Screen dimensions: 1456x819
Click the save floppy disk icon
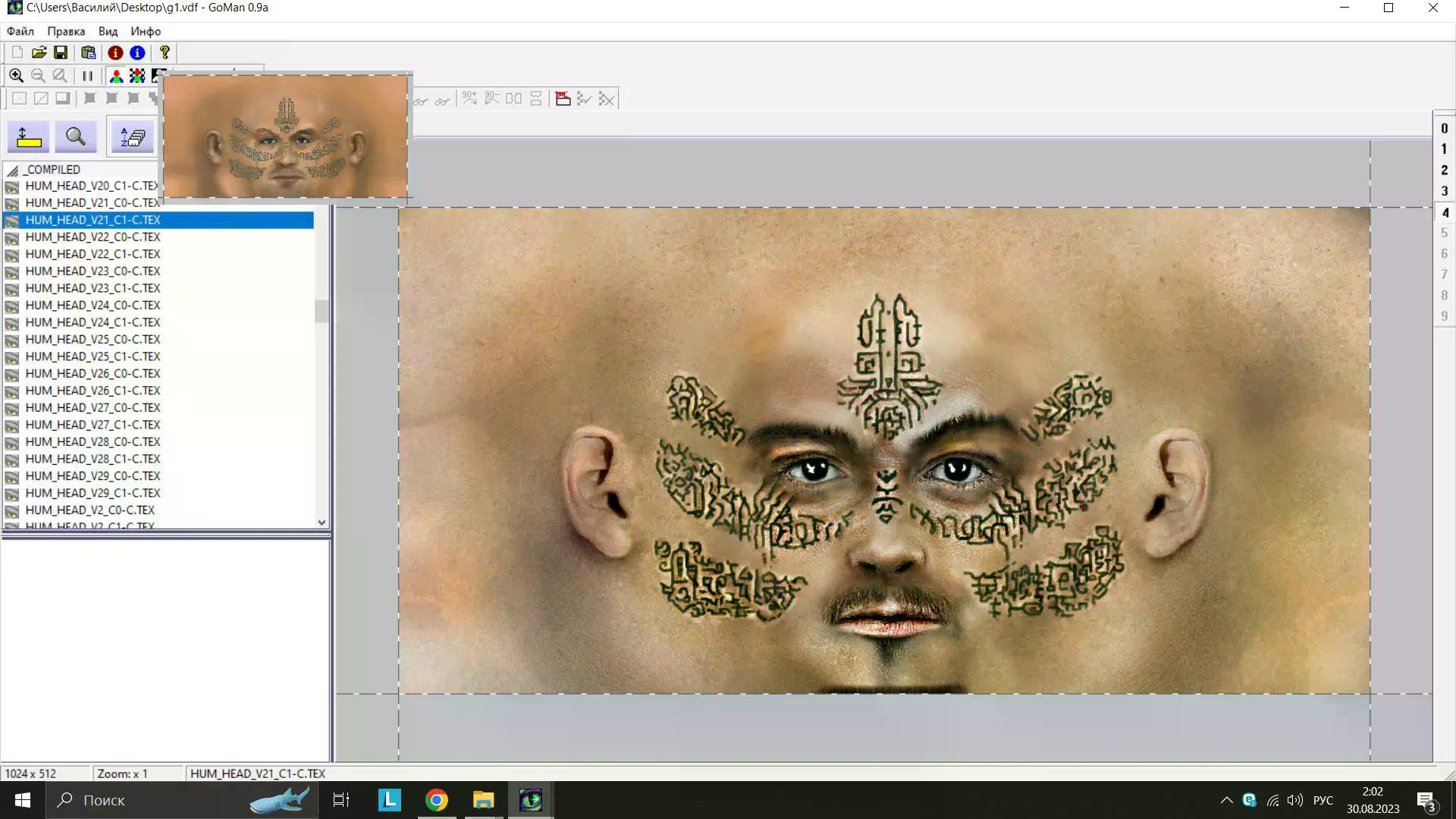click(61, 52)
